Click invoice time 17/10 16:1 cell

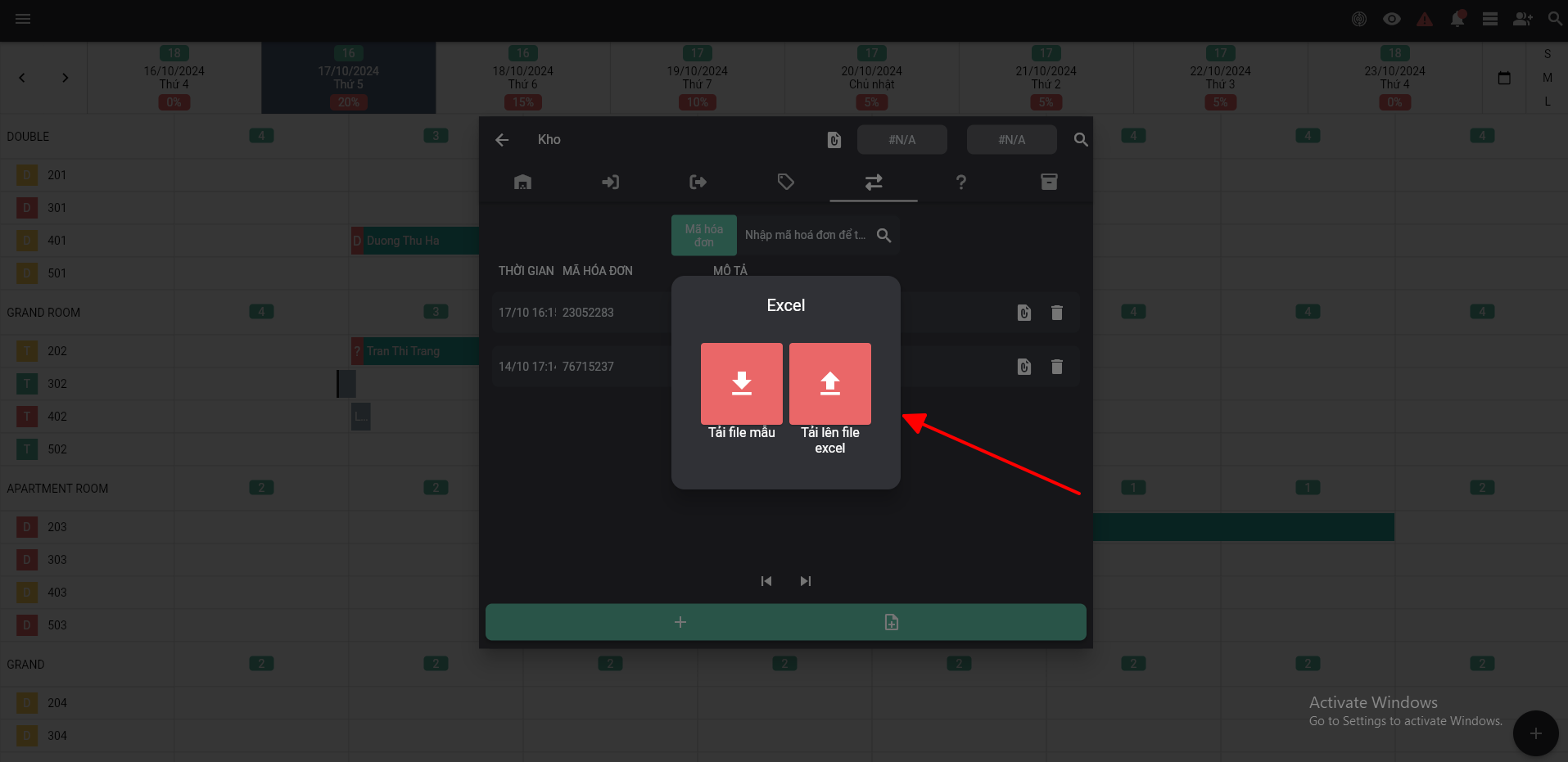527,313
